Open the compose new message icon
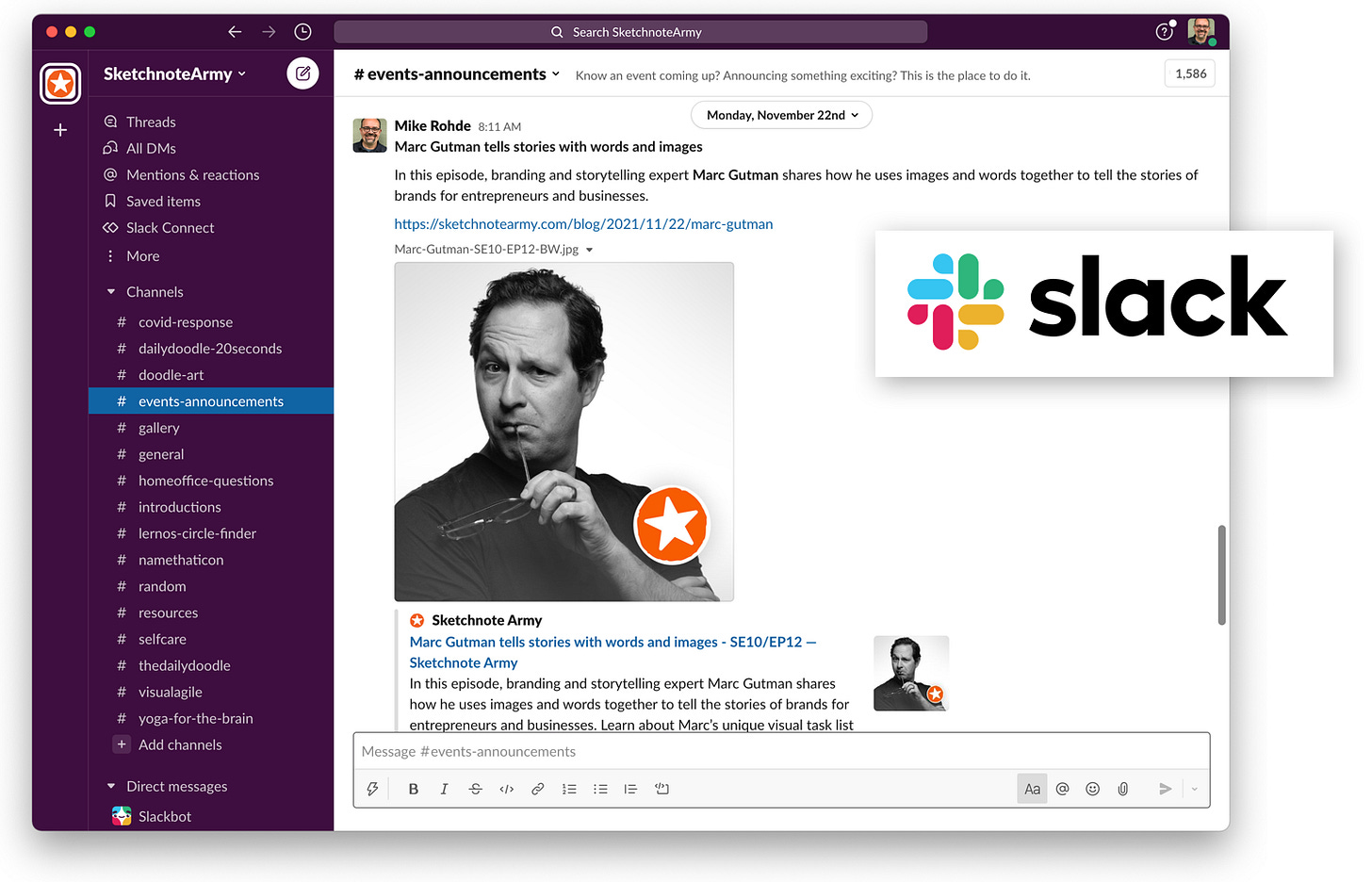This screenshot has width=1372, height=882. click(302, 73)
